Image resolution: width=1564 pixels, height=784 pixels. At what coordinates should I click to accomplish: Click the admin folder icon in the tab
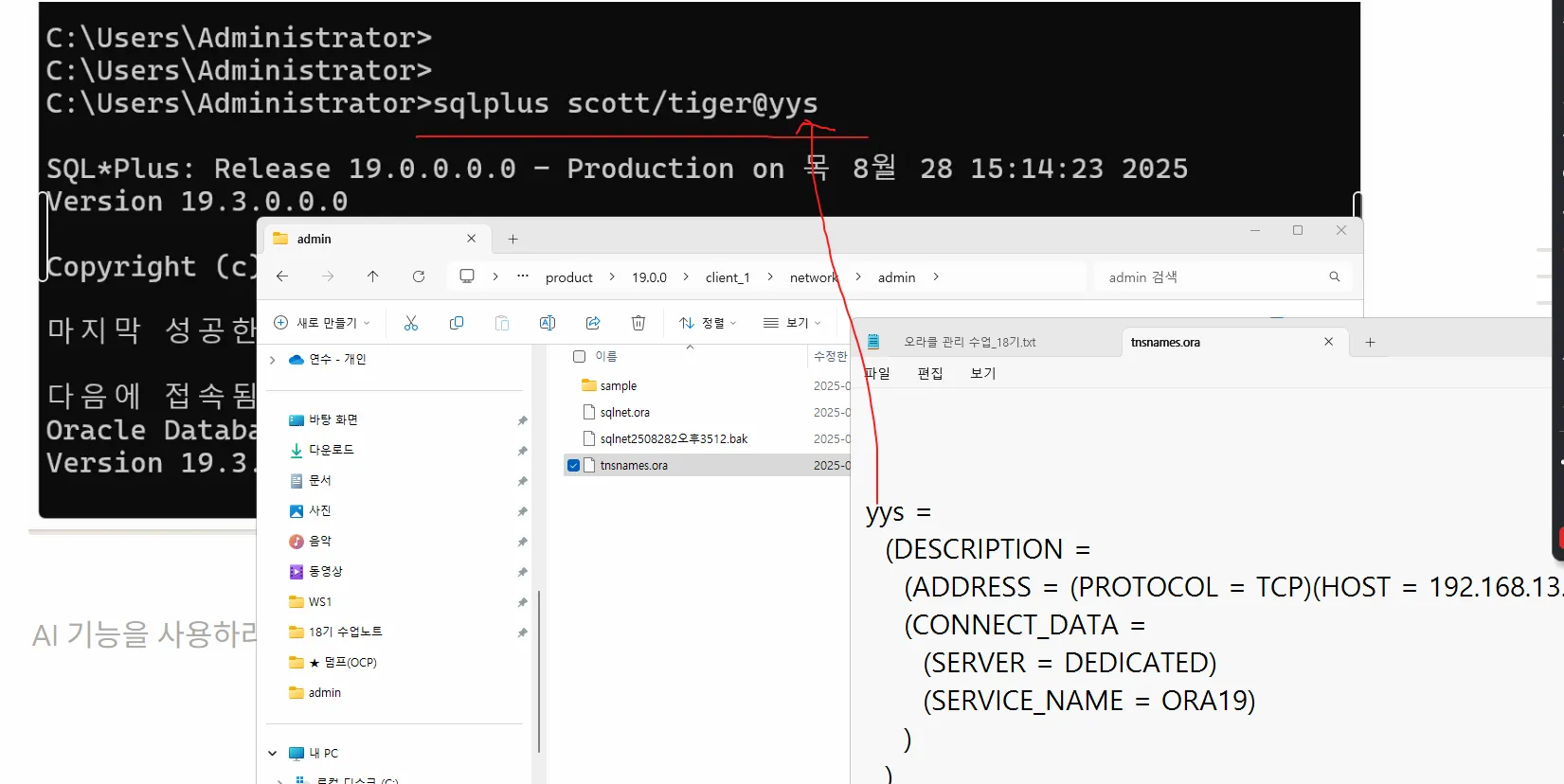point(280,239)
